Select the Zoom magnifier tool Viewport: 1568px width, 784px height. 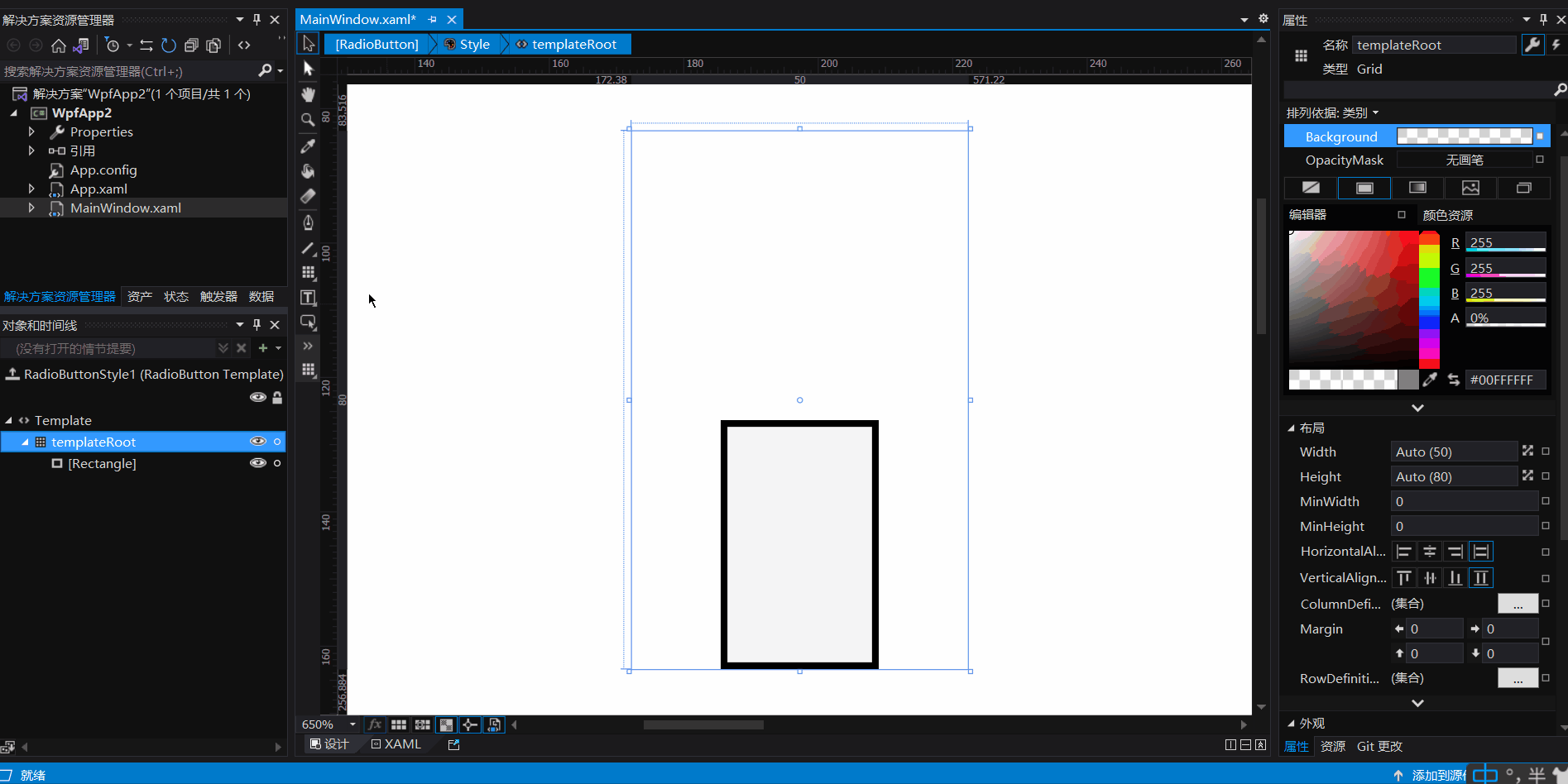[308, 120]
